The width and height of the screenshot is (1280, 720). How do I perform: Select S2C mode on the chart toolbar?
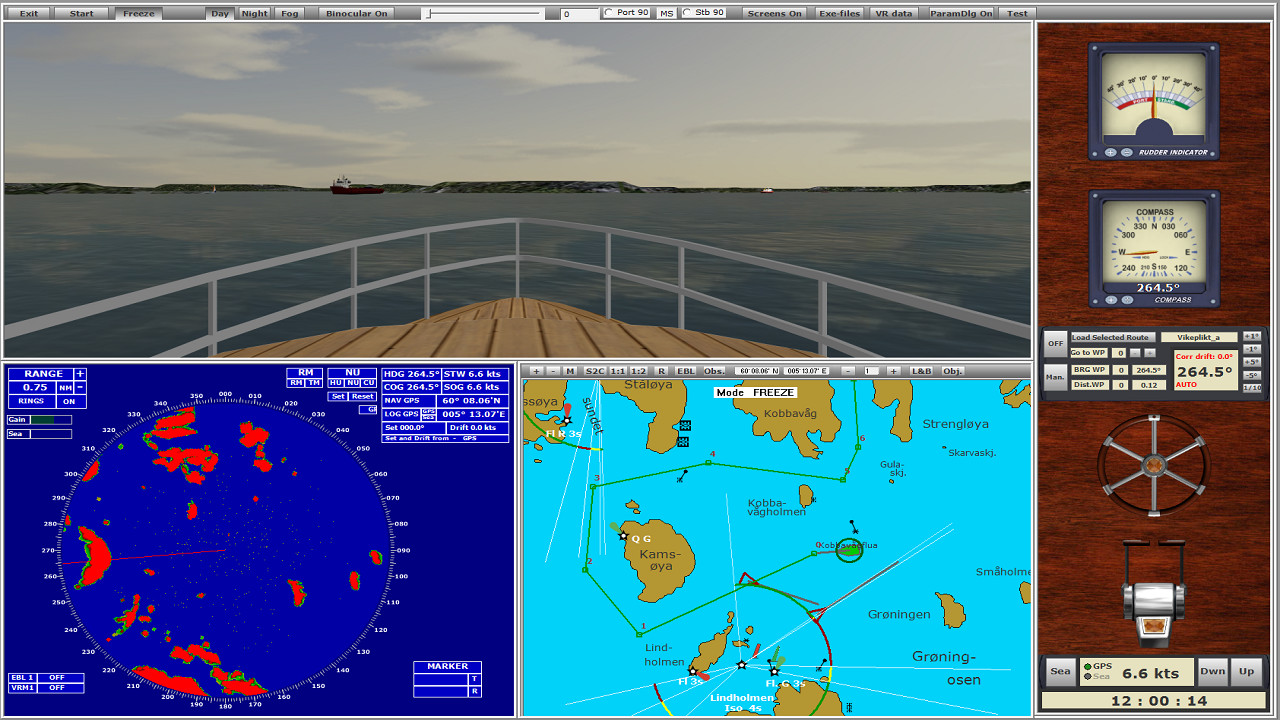pos(596,370)
